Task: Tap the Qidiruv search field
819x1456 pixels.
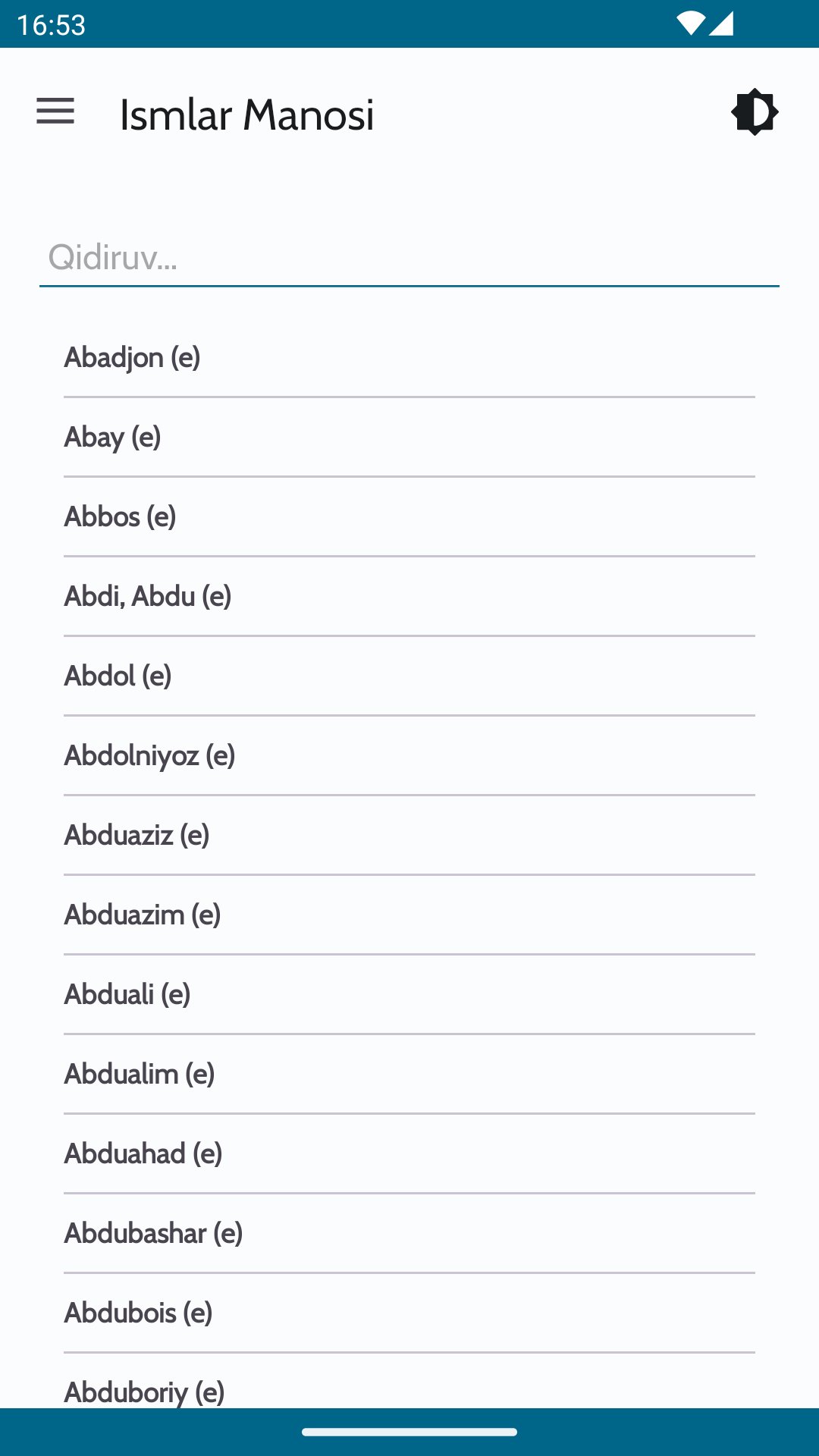Action: pos(409,258)
